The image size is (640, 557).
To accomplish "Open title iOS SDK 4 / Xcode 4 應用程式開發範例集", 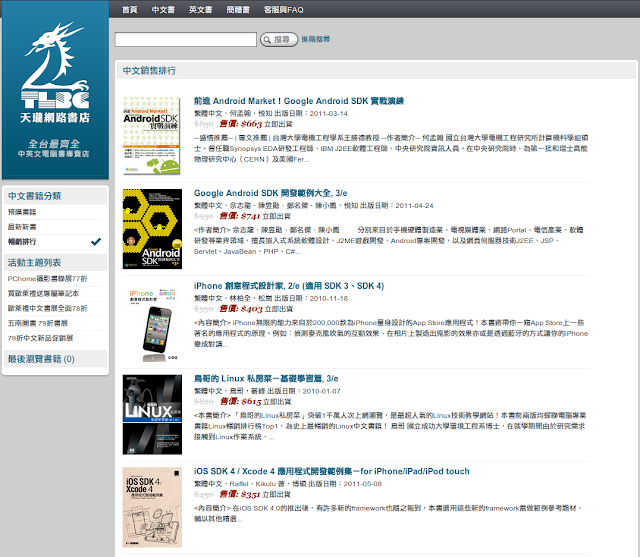I will click(331, 471).
